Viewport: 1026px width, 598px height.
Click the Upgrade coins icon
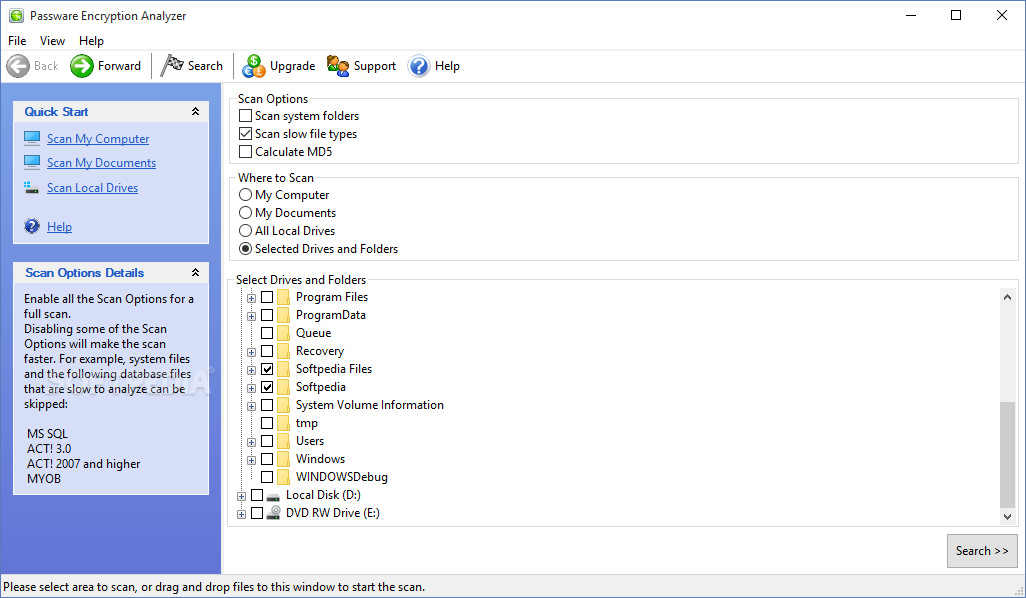pos(254,66)
